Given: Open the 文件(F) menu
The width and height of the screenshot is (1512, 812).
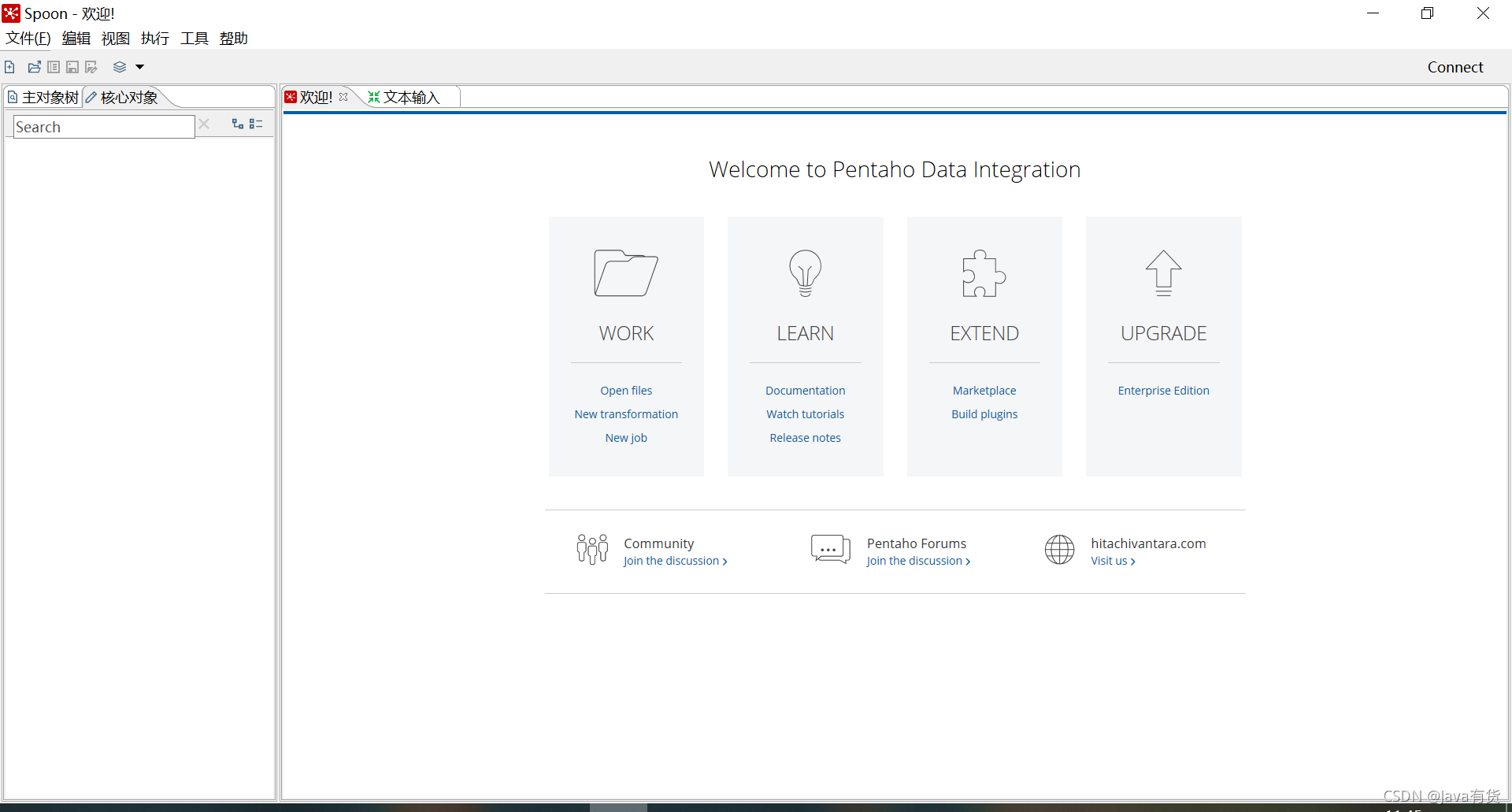Looking at the screenshot, I should click(28, 38).
